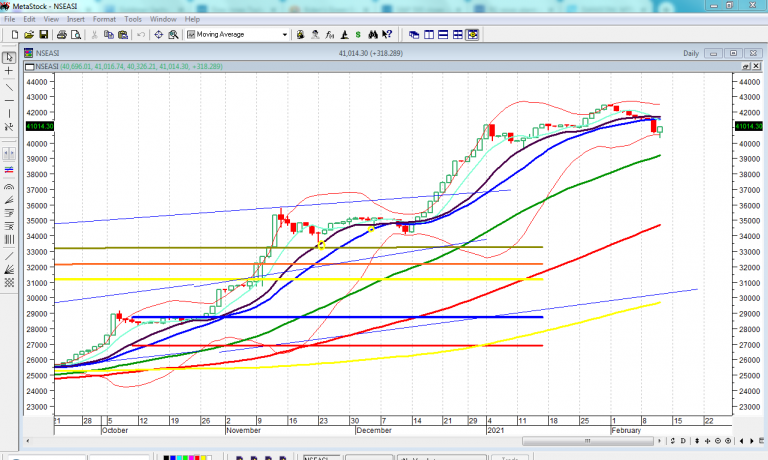This screenshot has width=768, height=460.
Task: Select the Fibonacci Arcs tool
Action: [x=9, y=187]
